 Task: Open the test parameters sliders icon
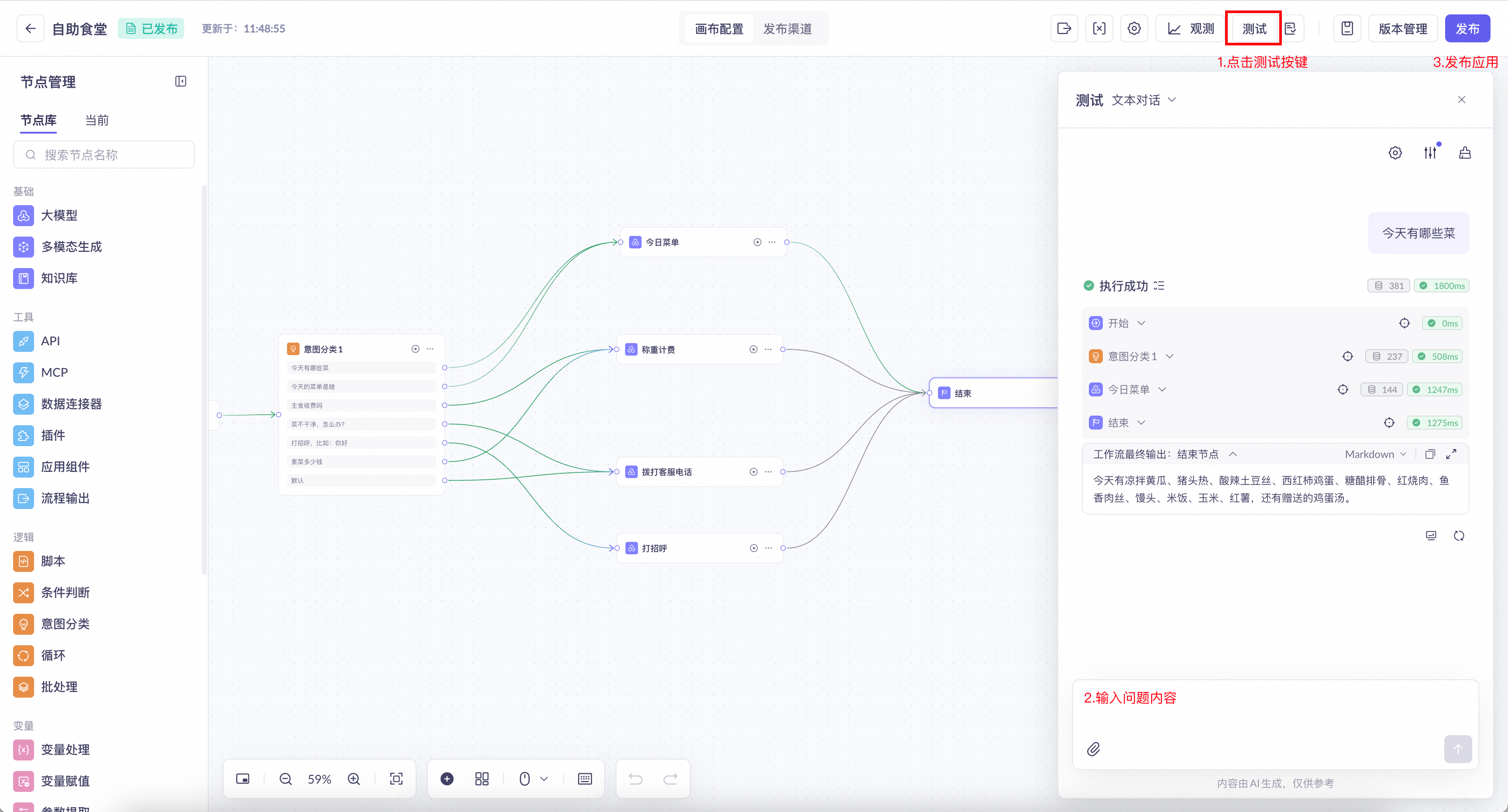pos(1430,153)
